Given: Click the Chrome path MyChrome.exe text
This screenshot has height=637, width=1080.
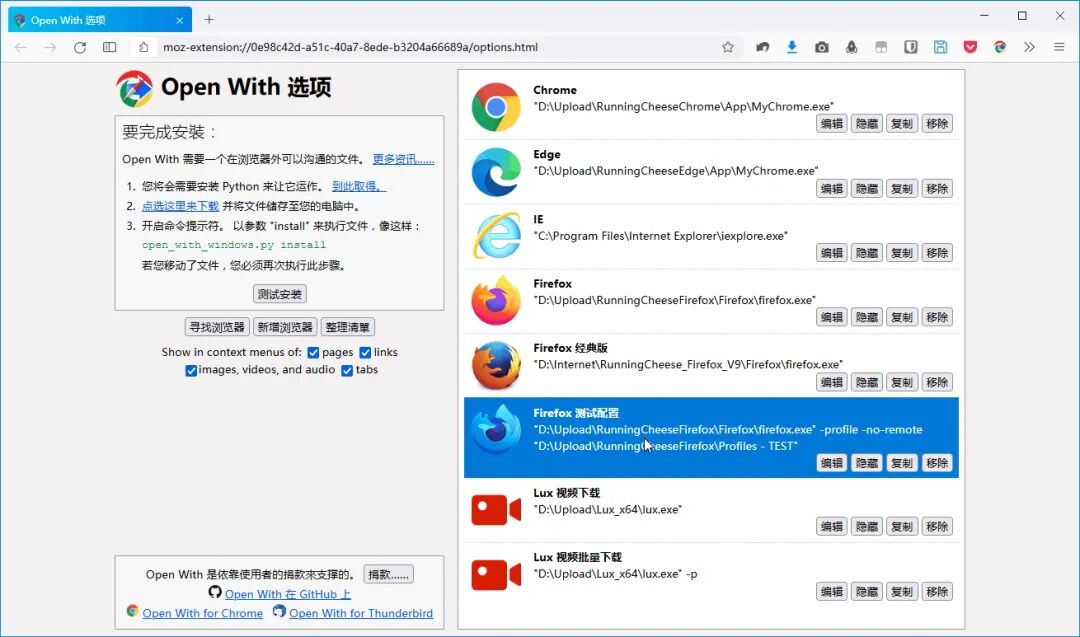Looking at the screenshot, I should [x=683, y=107].
